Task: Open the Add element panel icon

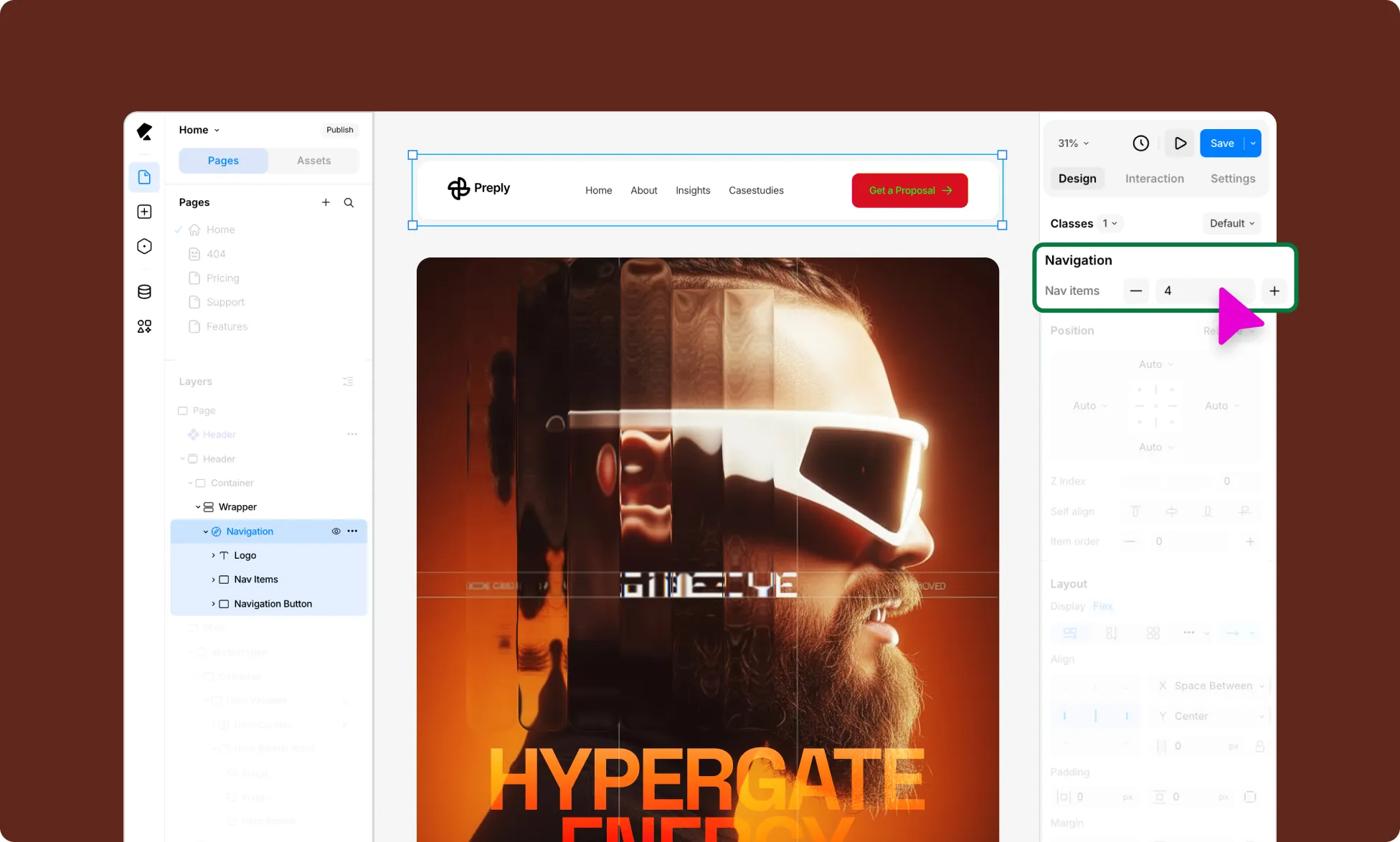Action: [144, 212]
